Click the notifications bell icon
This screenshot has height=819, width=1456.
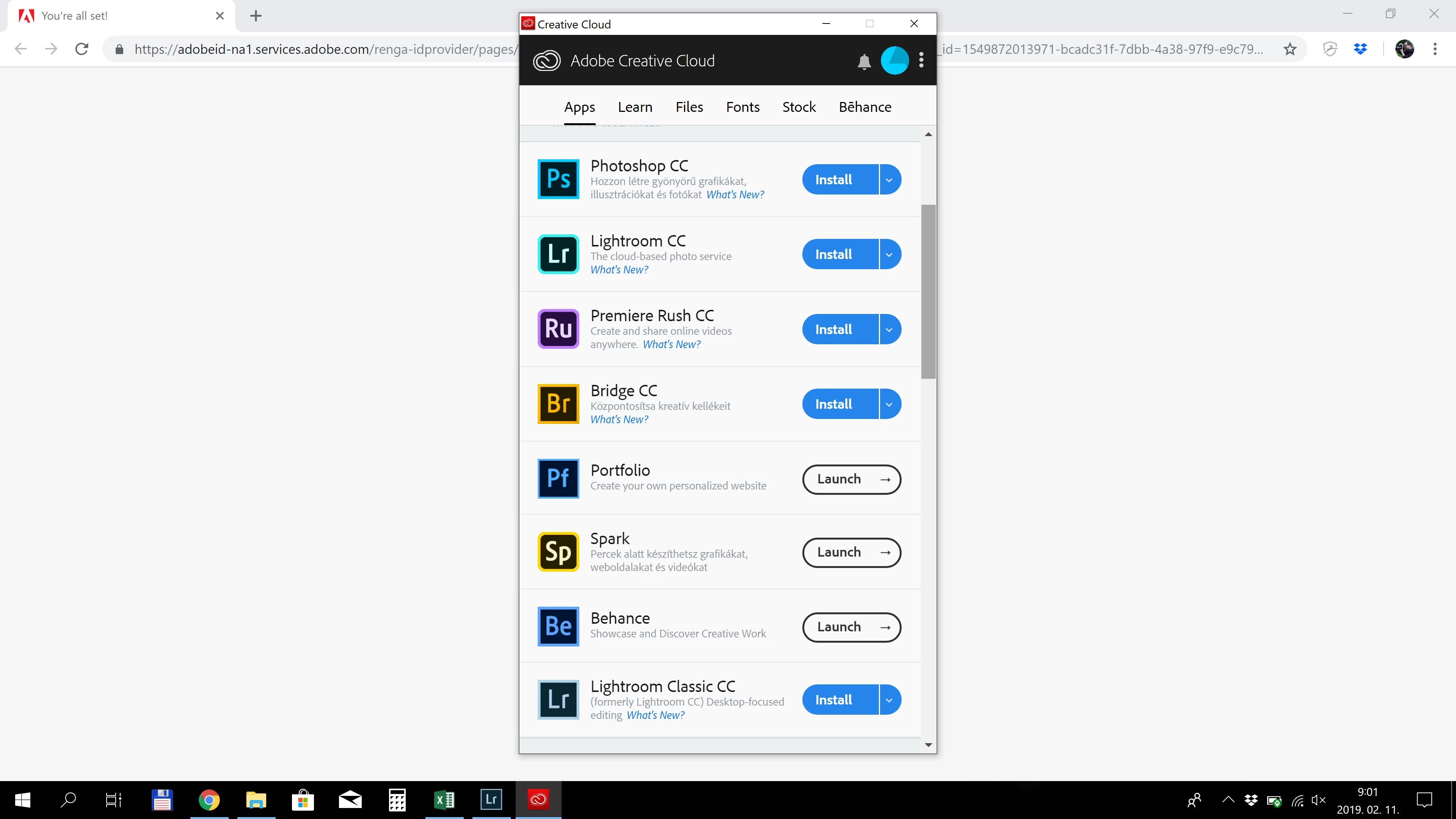pos(864,61)
